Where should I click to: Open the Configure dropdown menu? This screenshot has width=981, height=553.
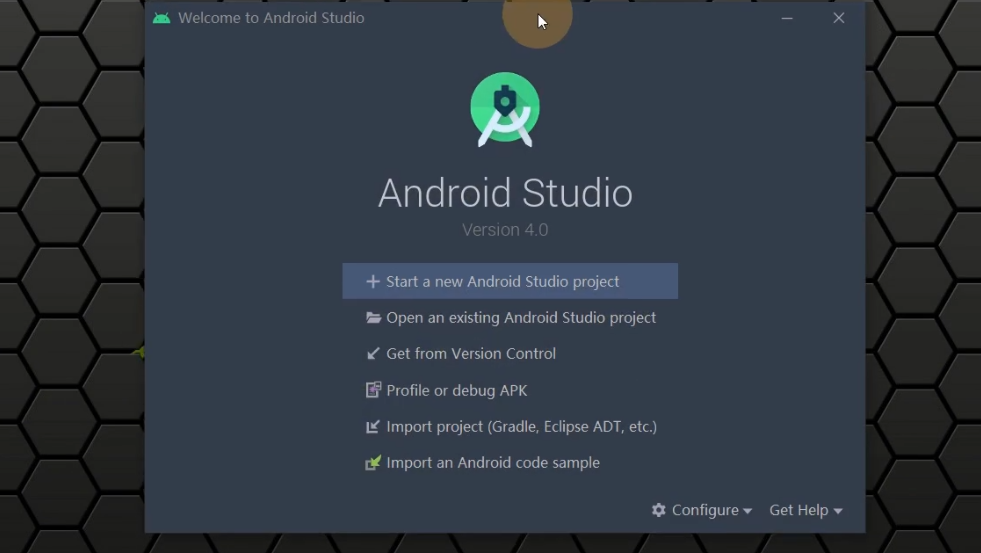[702, 510]
